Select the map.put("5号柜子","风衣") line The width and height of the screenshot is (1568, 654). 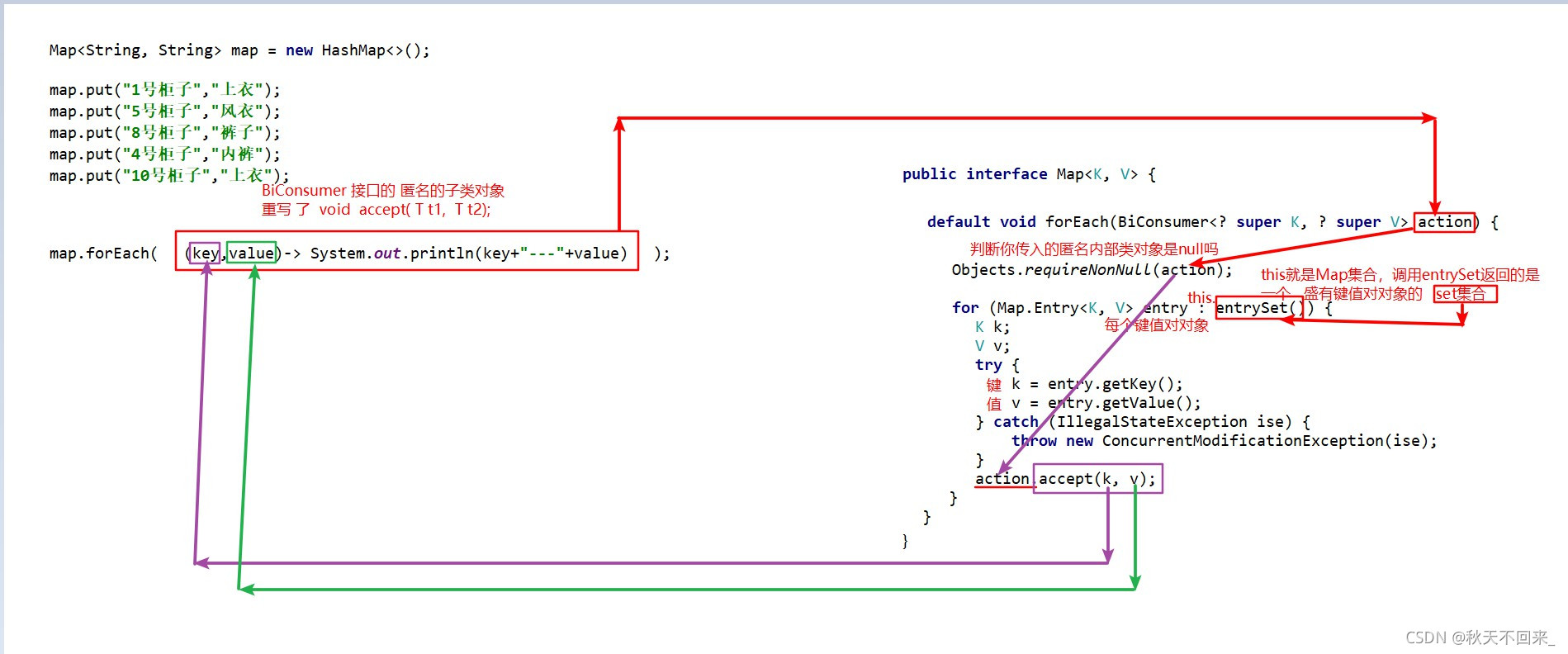click(164, 111)
